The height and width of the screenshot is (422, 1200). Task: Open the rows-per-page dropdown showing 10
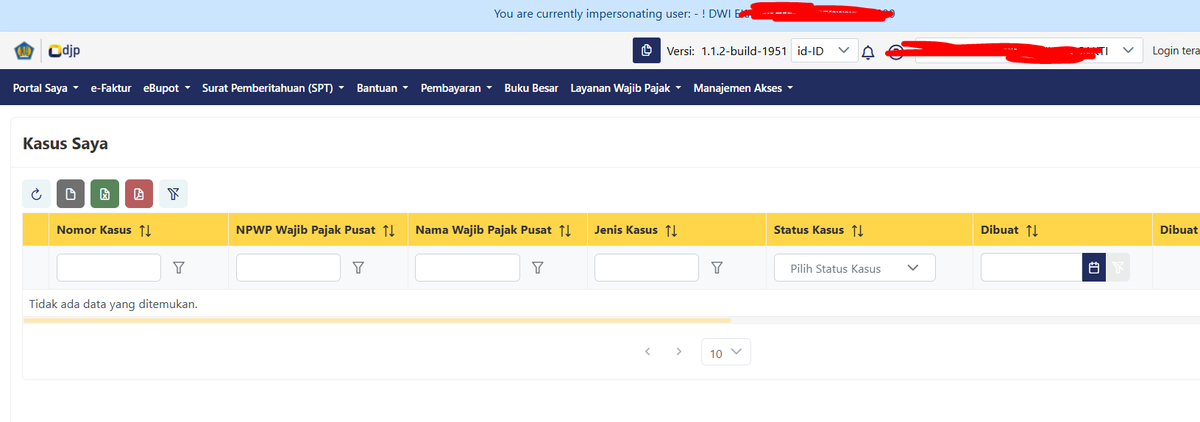(x=726, y=352)
